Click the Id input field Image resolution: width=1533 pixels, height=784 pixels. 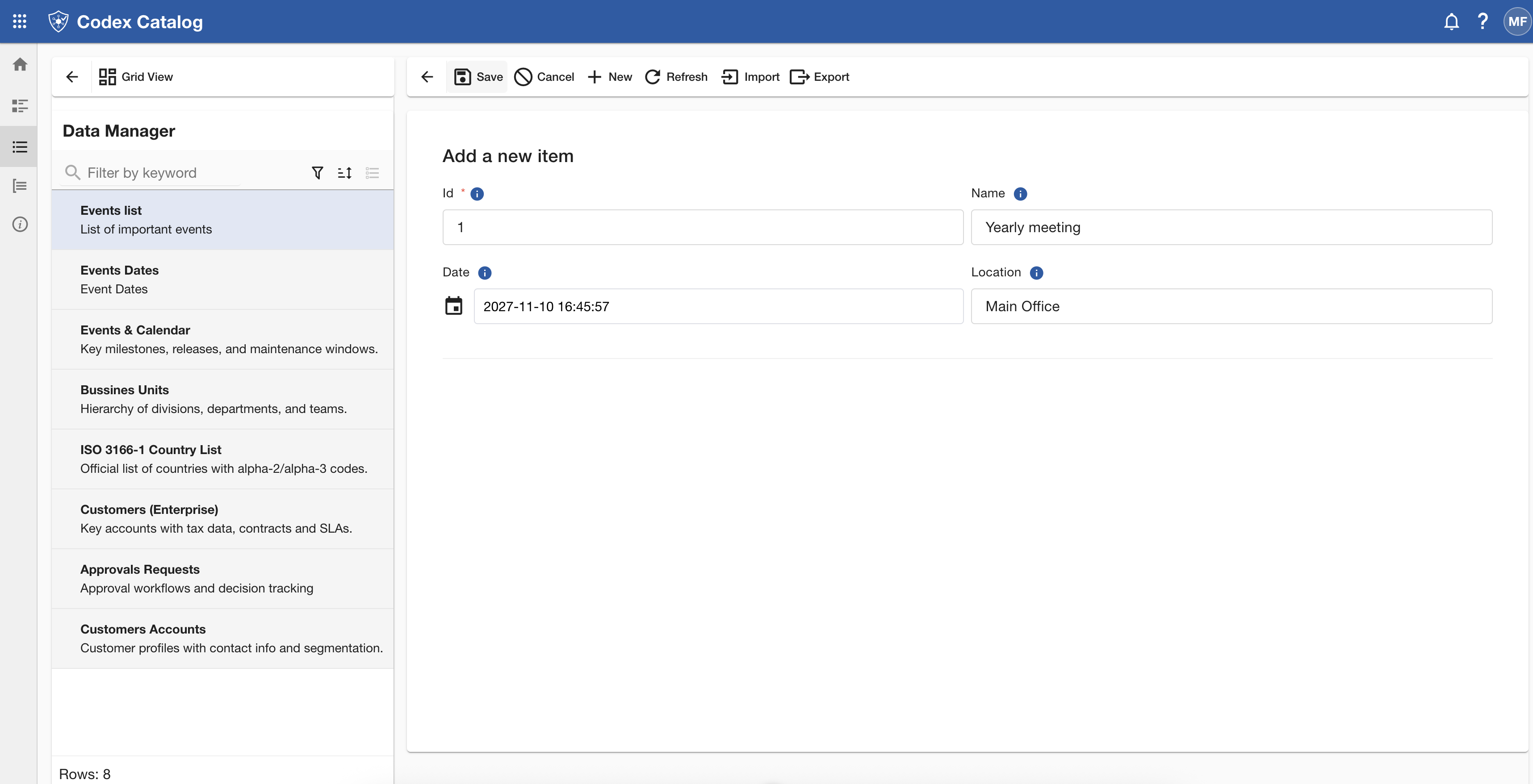coord(703,227)
